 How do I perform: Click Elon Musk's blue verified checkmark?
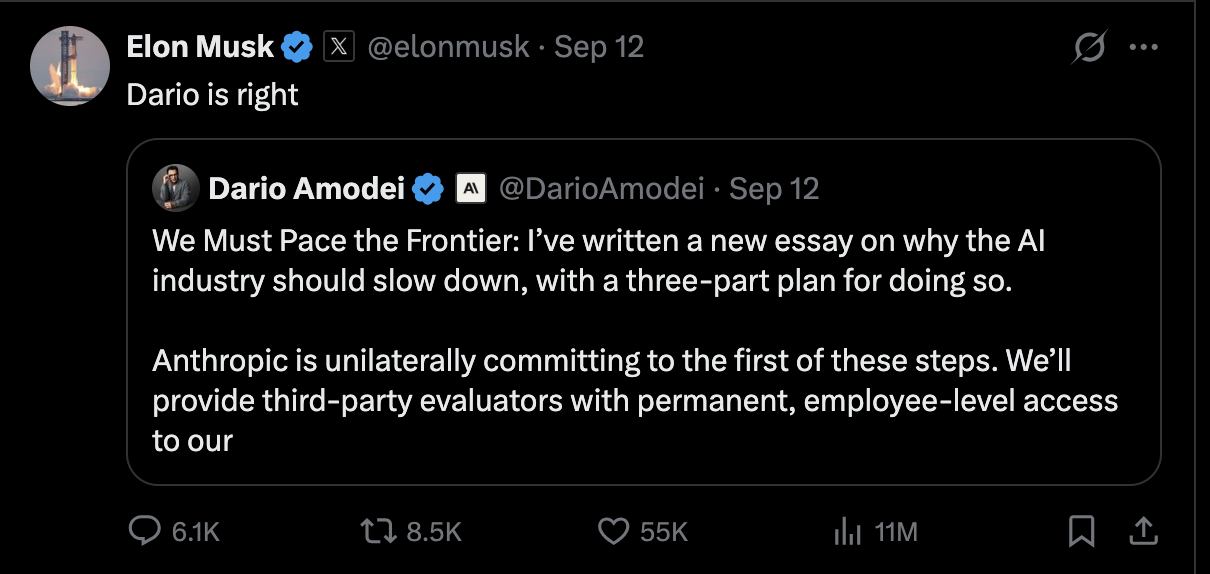click(x=298, y=46)
